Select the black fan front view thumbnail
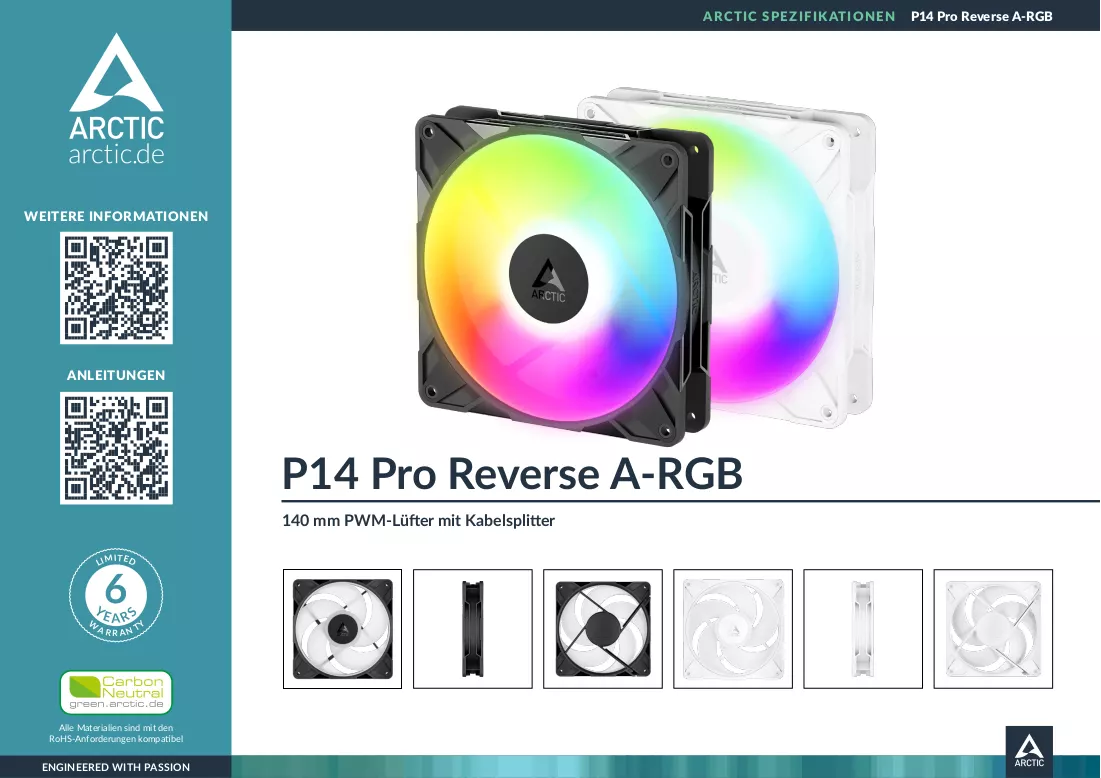This screenshot has width=1101, height=778. point(343,628)
